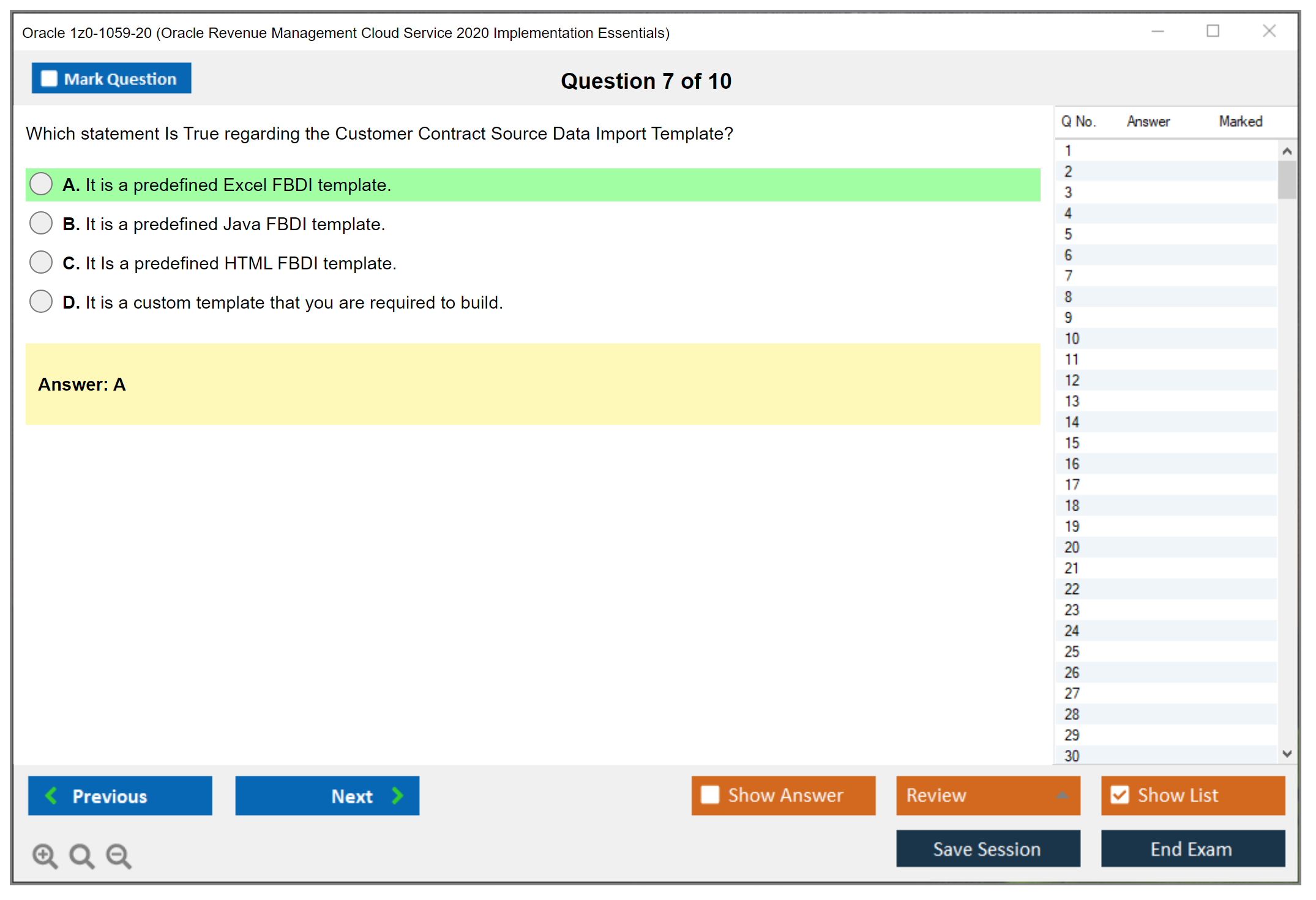Toggle the Mark Question checkbox
The image size is (1316, 900).
click(x=49, y=78)
